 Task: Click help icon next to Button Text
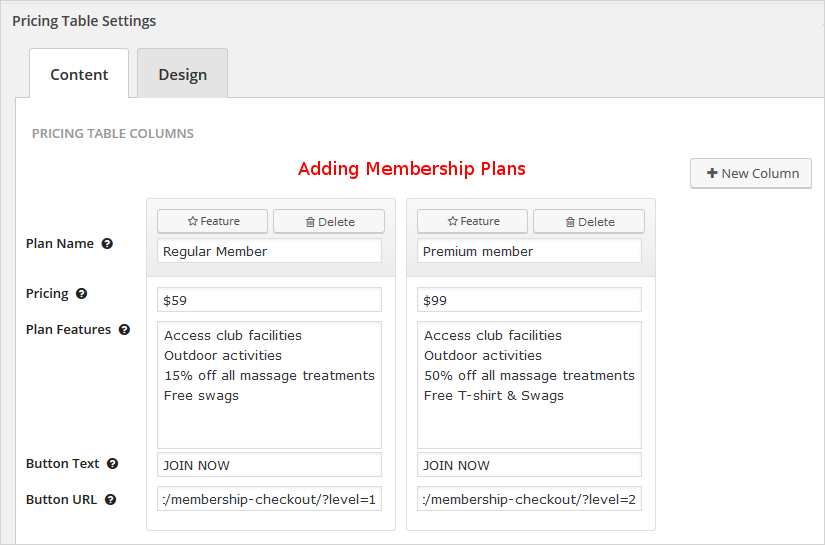[x=113, y=464]
